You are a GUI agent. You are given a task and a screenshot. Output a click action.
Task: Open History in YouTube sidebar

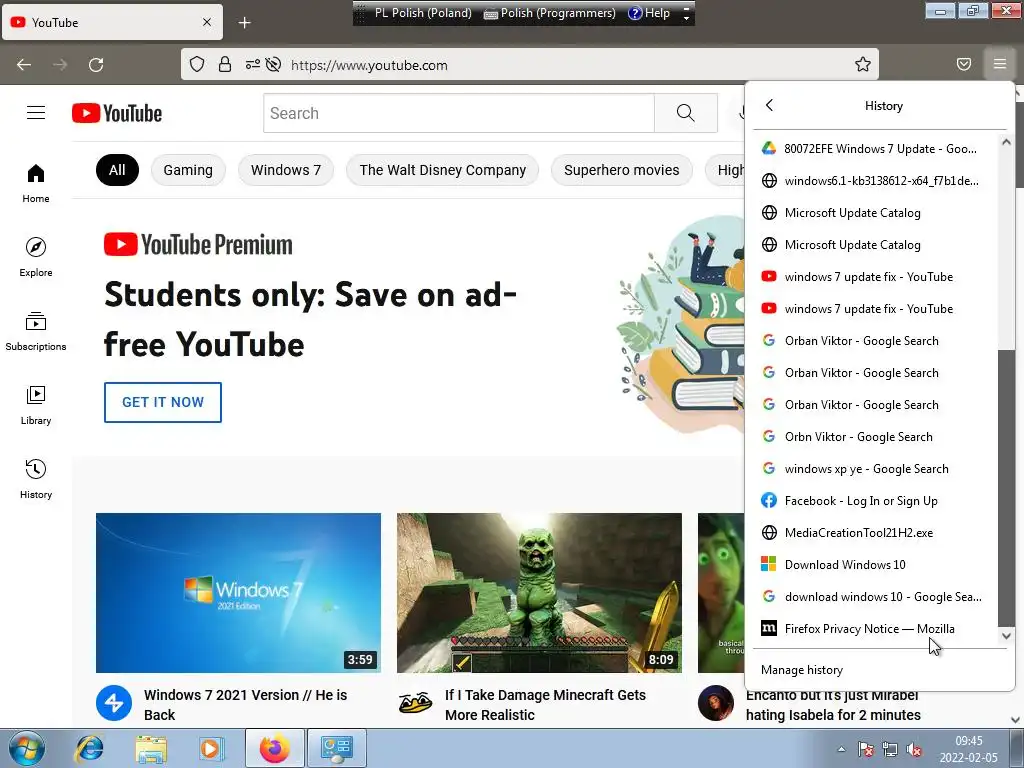(36, 479)
